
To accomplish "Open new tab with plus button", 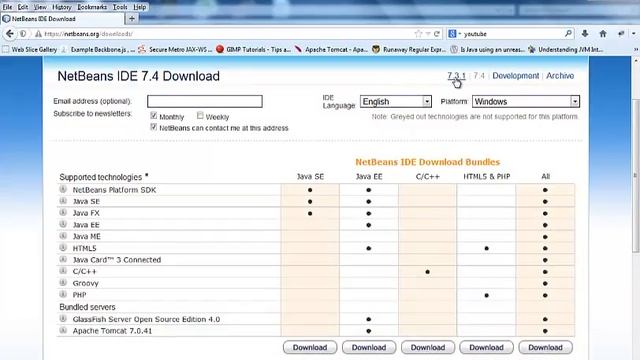I will 131,18.
